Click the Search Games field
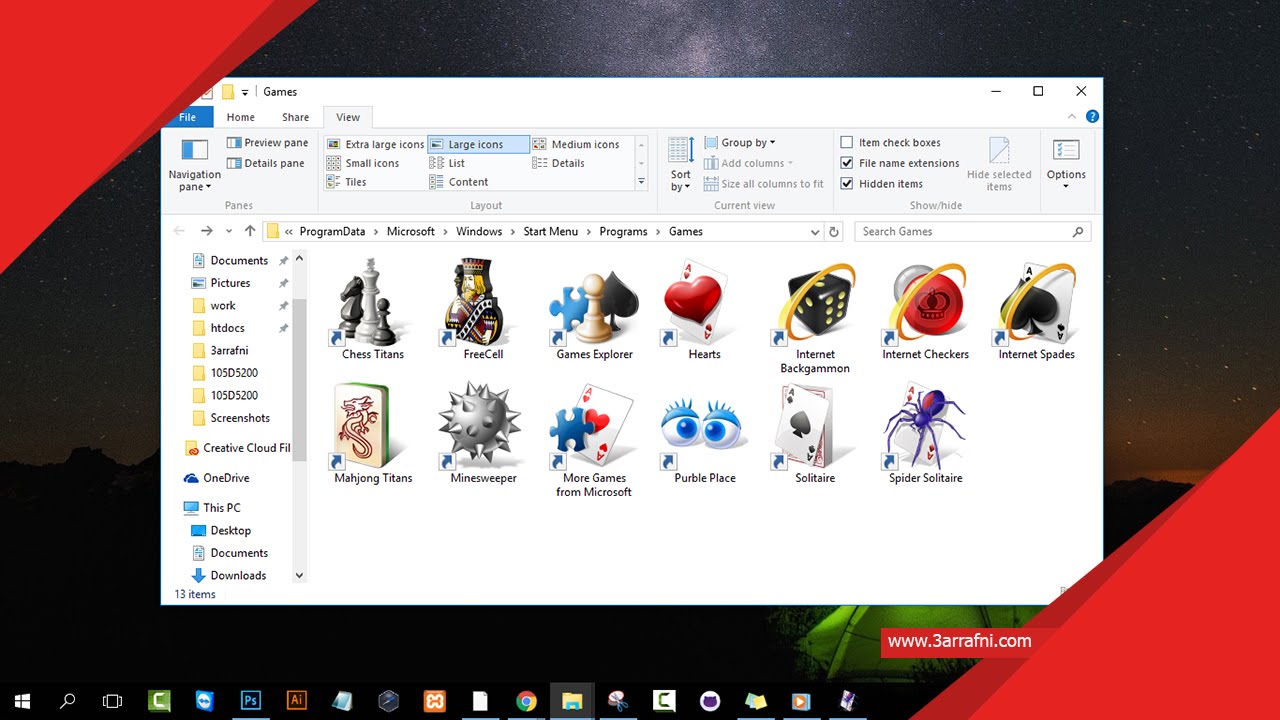The image size is (1280, 720). click(972, 231)
